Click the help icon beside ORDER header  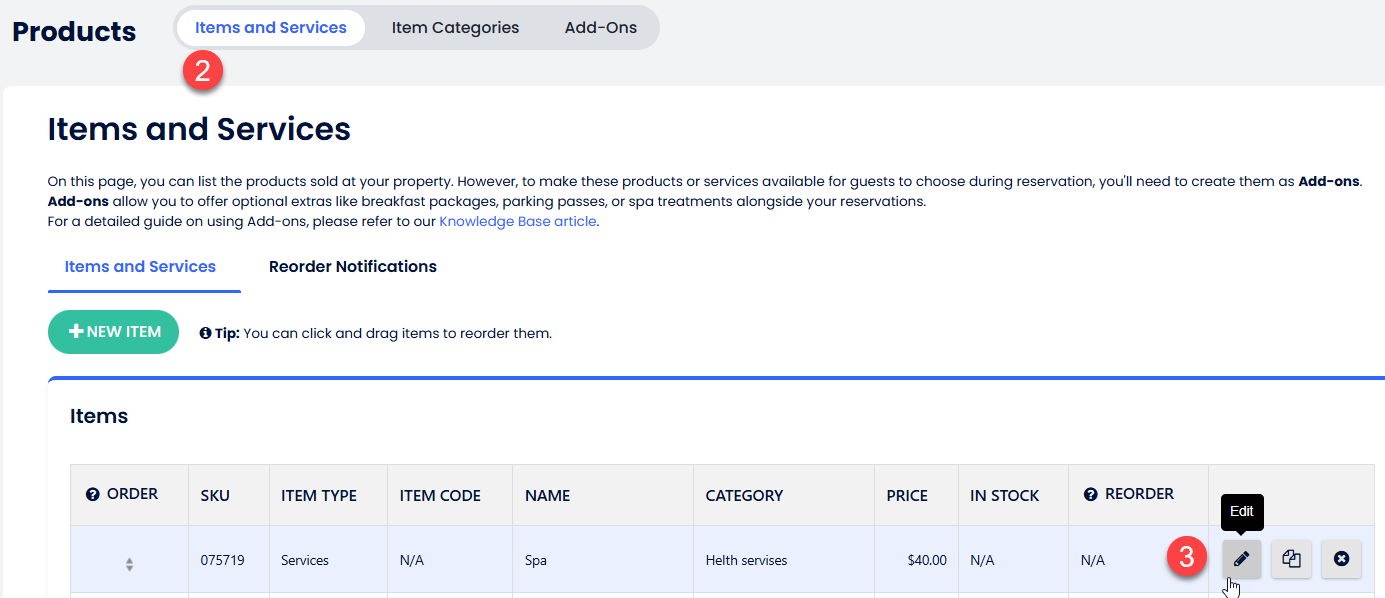pos(93,494)
